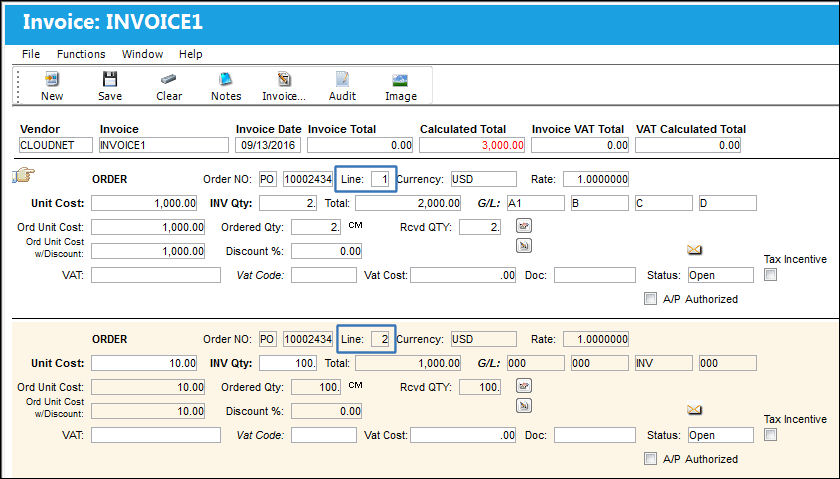Viewport: 840px width, 479px height.
Task: Click the Invoice Total field
Action: [360, 145]
